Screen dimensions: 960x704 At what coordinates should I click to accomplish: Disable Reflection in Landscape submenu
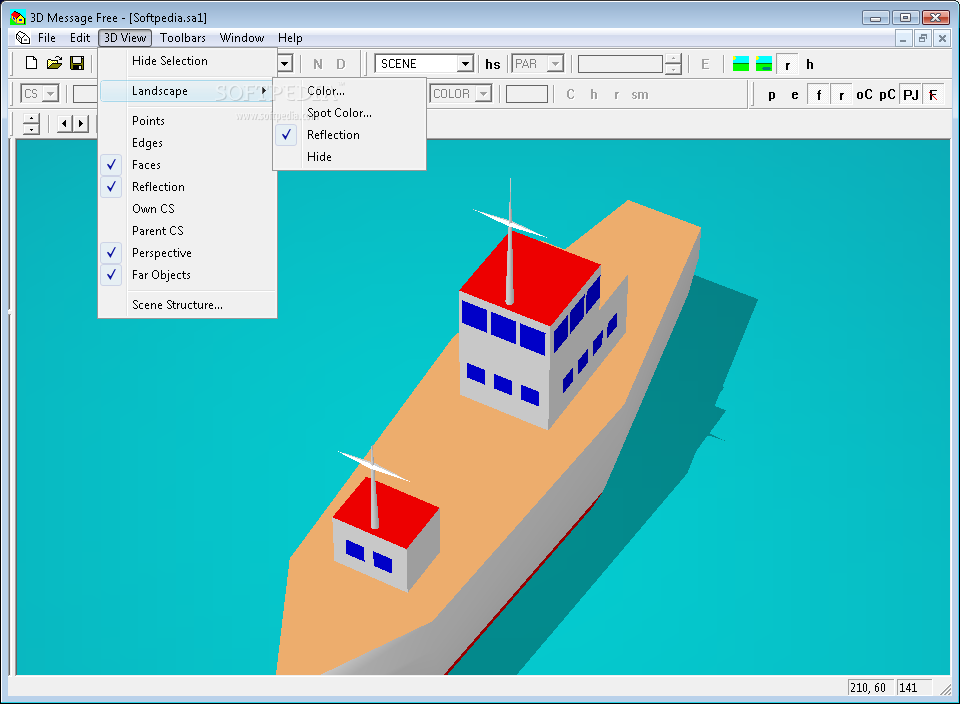[349, 135]
